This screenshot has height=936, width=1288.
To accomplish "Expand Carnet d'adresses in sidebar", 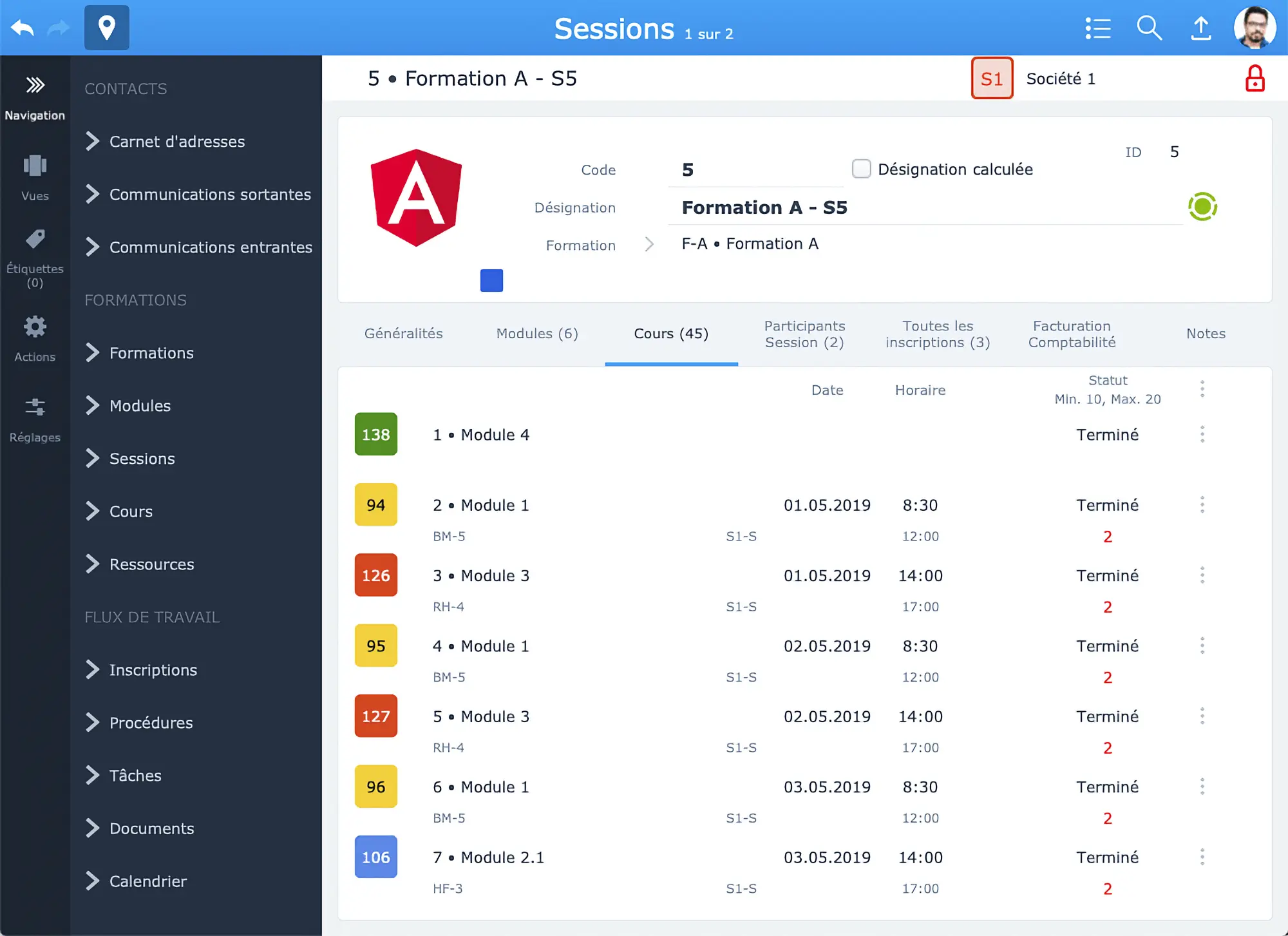I will 176,142.
